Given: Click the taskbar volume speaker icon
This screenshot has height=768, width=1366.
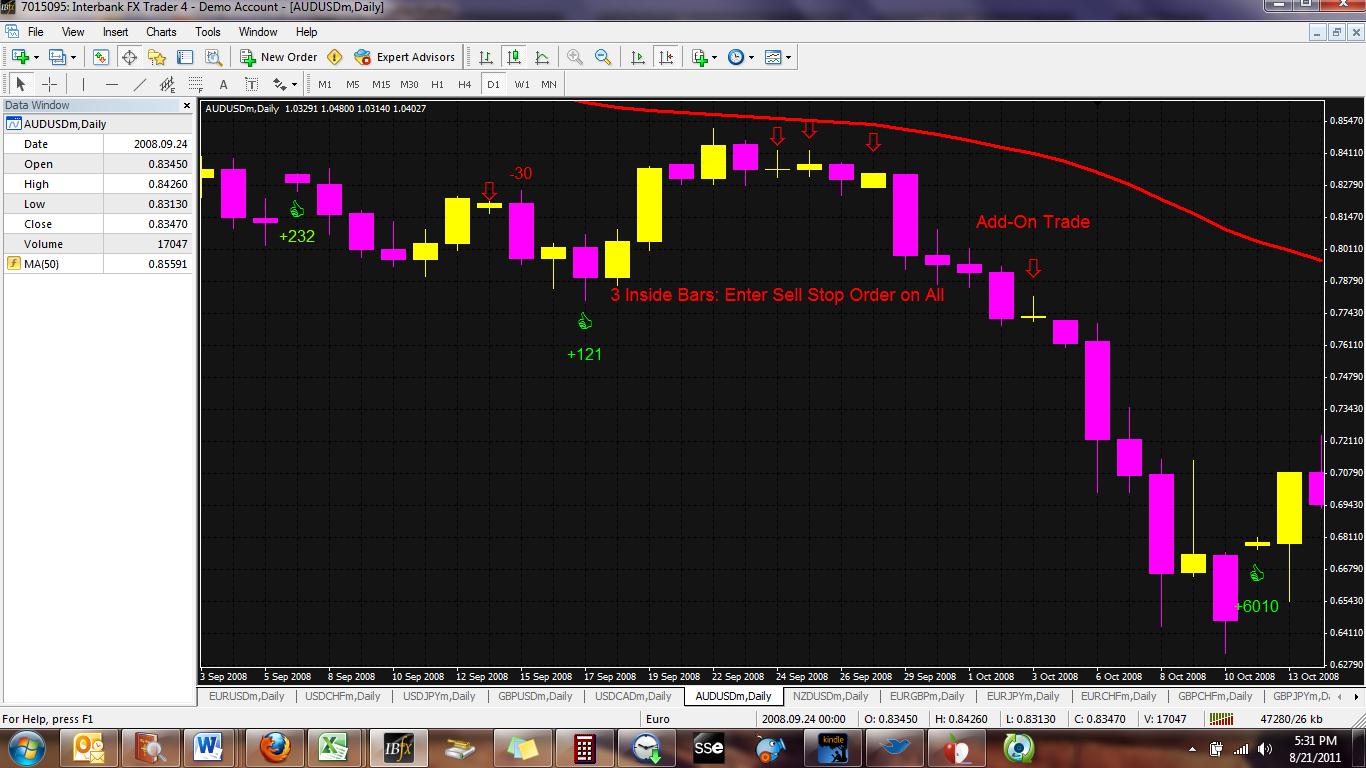Looking at the screenshot, I should coord(1265,748).
